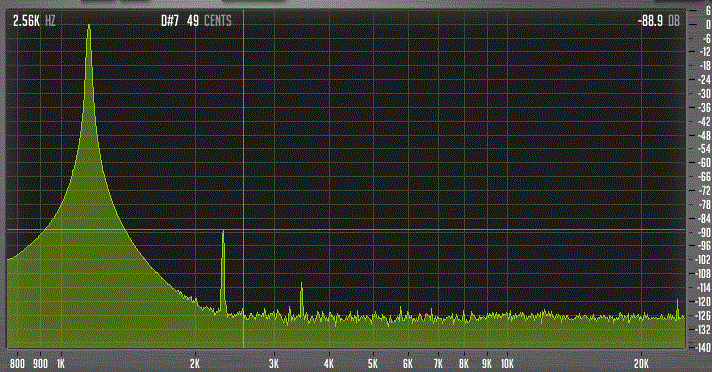Click the 2.56K HZ frequency readout
This screenshot has height=372, width=712.
(x=34, y=21)
